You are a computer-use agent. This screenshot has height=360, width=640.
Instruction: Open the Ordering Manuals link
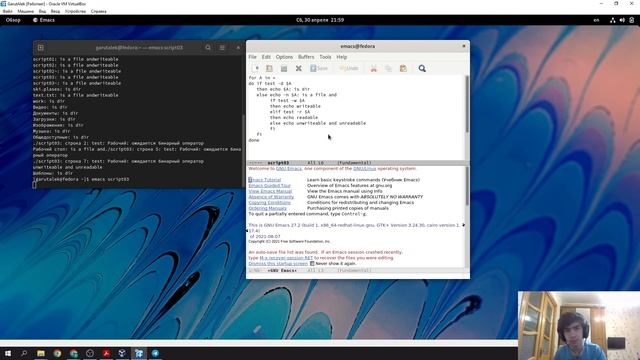coord(267,208)
